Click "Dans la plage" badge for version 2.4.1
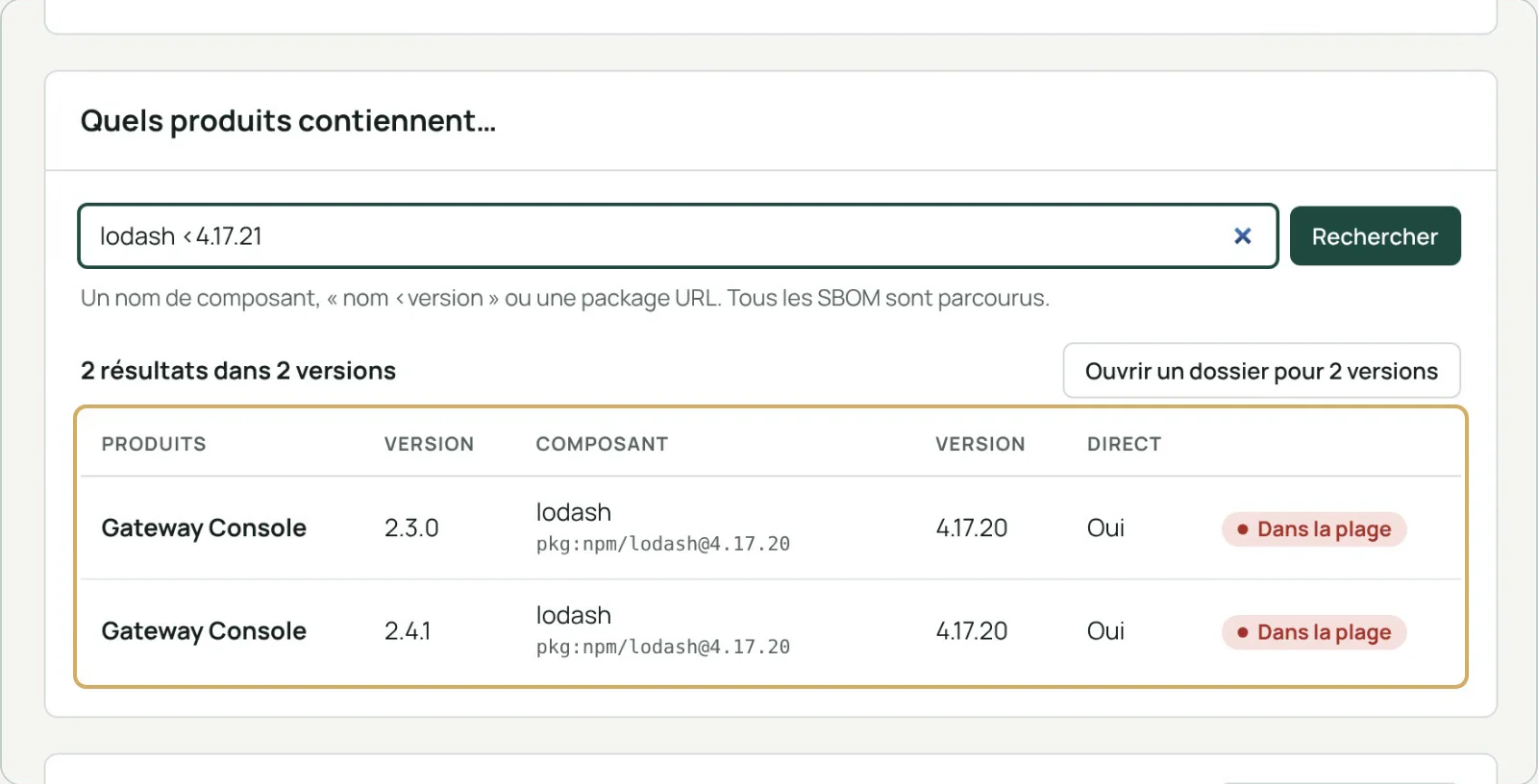This screenshot has width=1538, height=784. point(1314,632)
